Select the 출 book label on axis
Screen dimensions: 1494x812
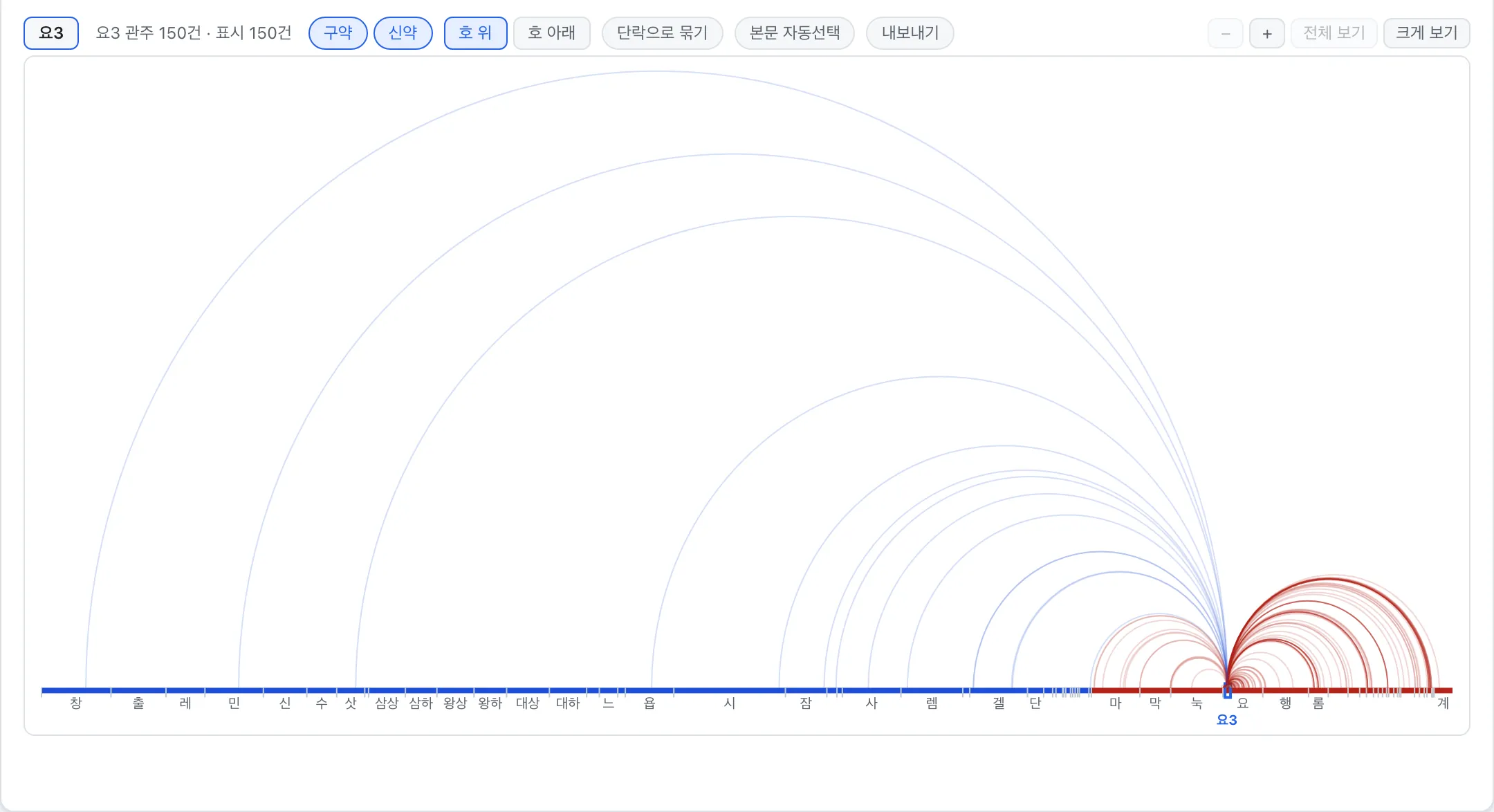tap(138, 703)
